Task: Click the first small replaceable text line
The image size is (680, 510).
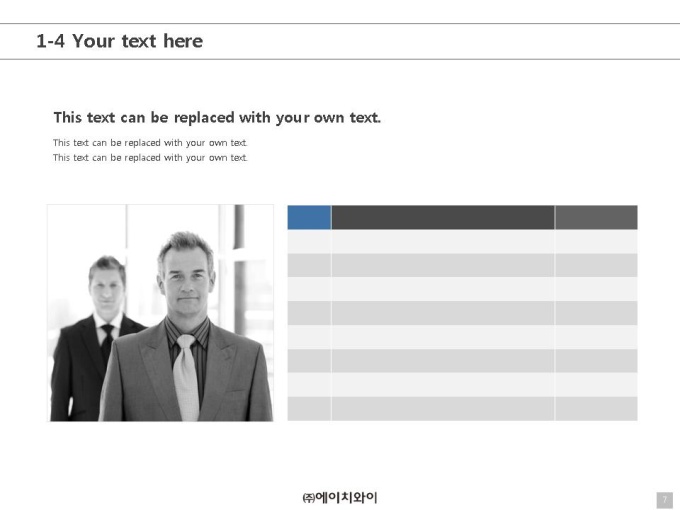Action: (150, 143)
